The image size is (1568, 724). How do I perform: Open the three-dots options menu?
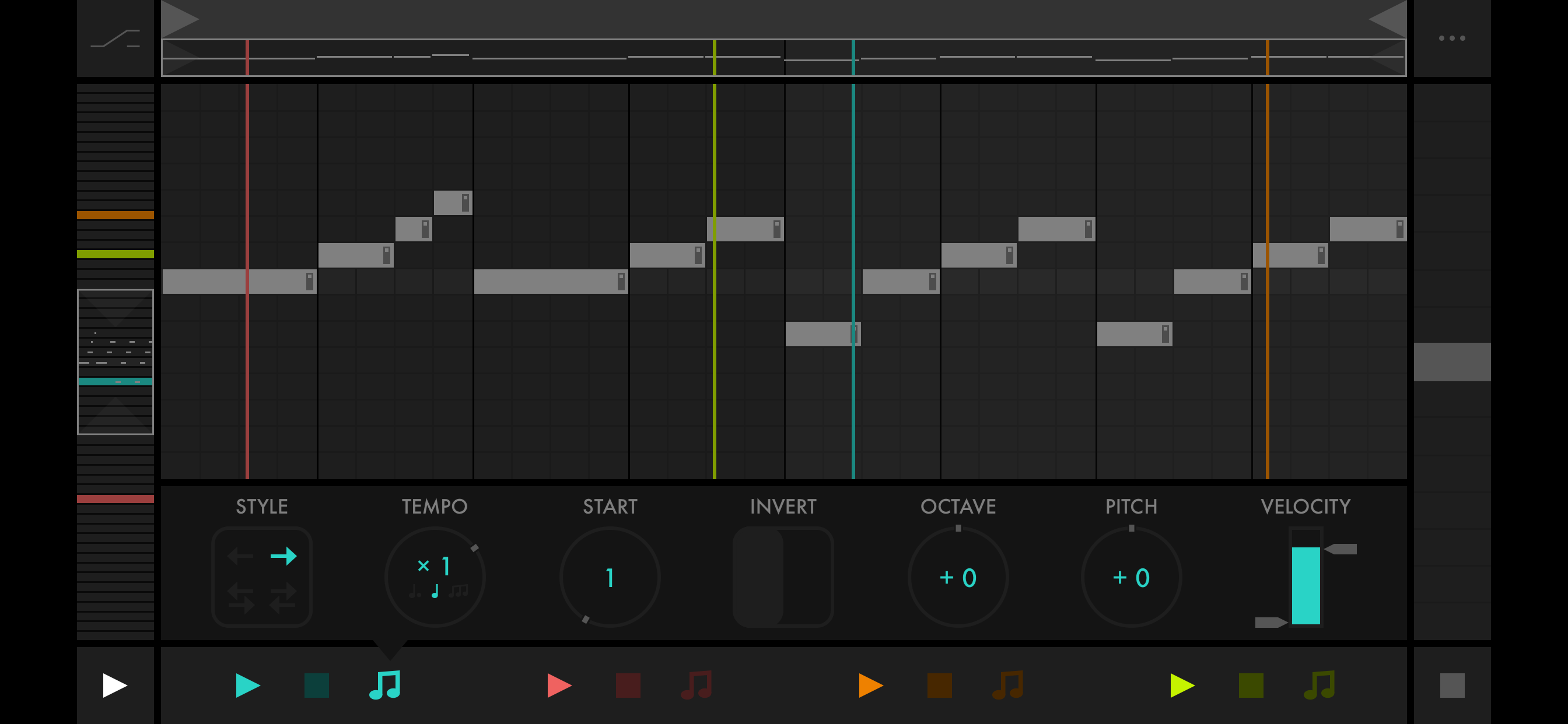click(x=1452, y=38)
